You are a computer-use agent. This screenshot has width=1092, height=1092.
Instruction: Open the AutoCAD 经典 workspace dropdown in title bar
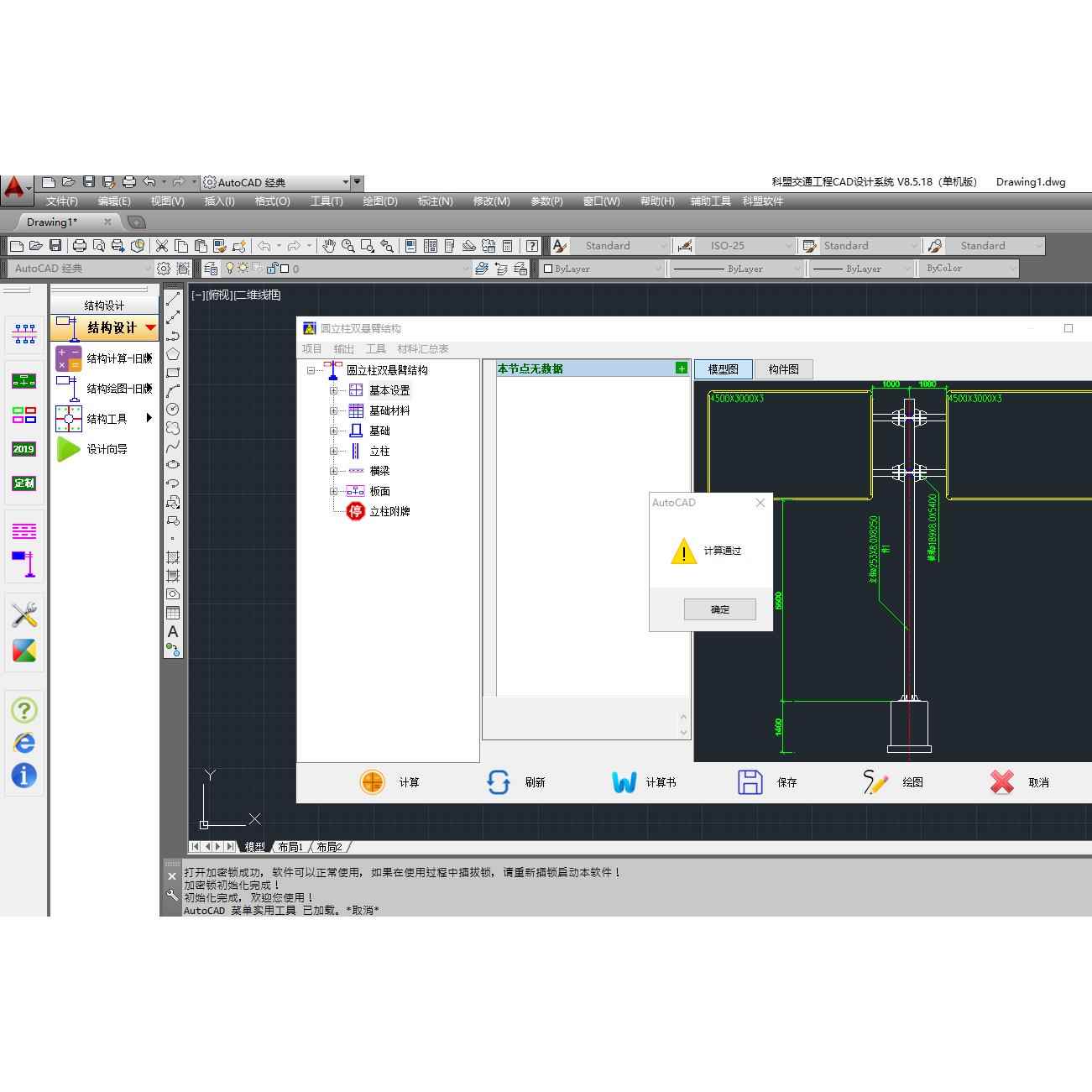pyautogui.click(x=346, y=182)
